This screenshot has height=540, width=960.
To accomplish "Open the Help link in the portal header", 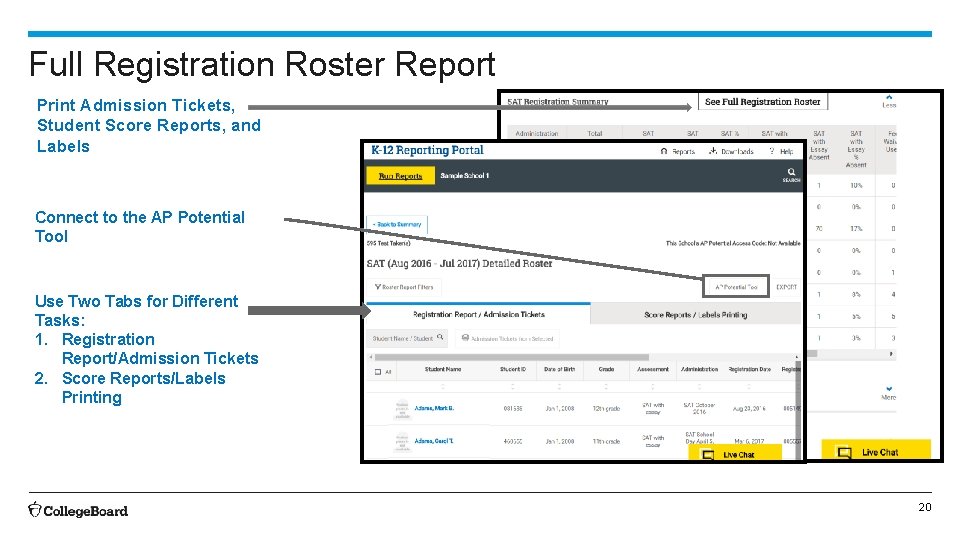I will [781, 151].
